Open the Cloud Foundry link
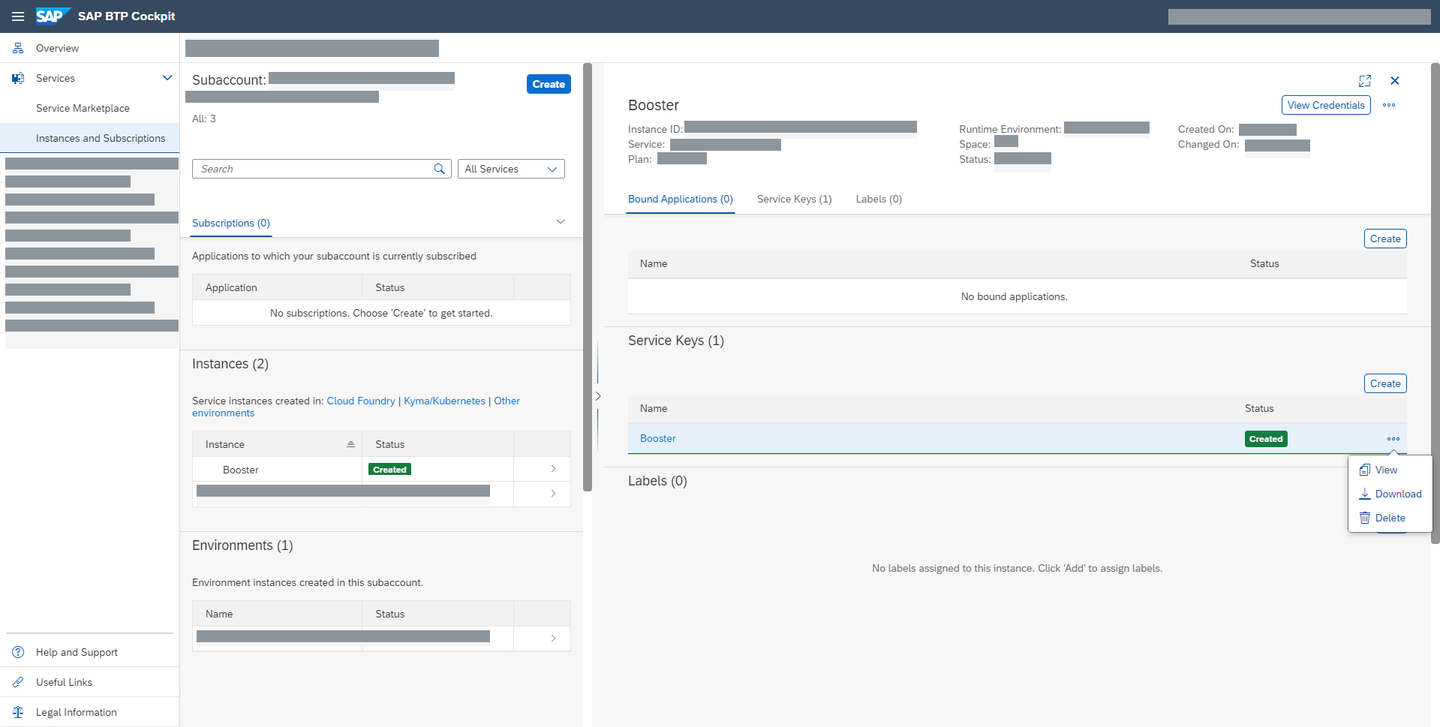The width and height of the screenshot is (1440, 727). (x=361, y=401)
